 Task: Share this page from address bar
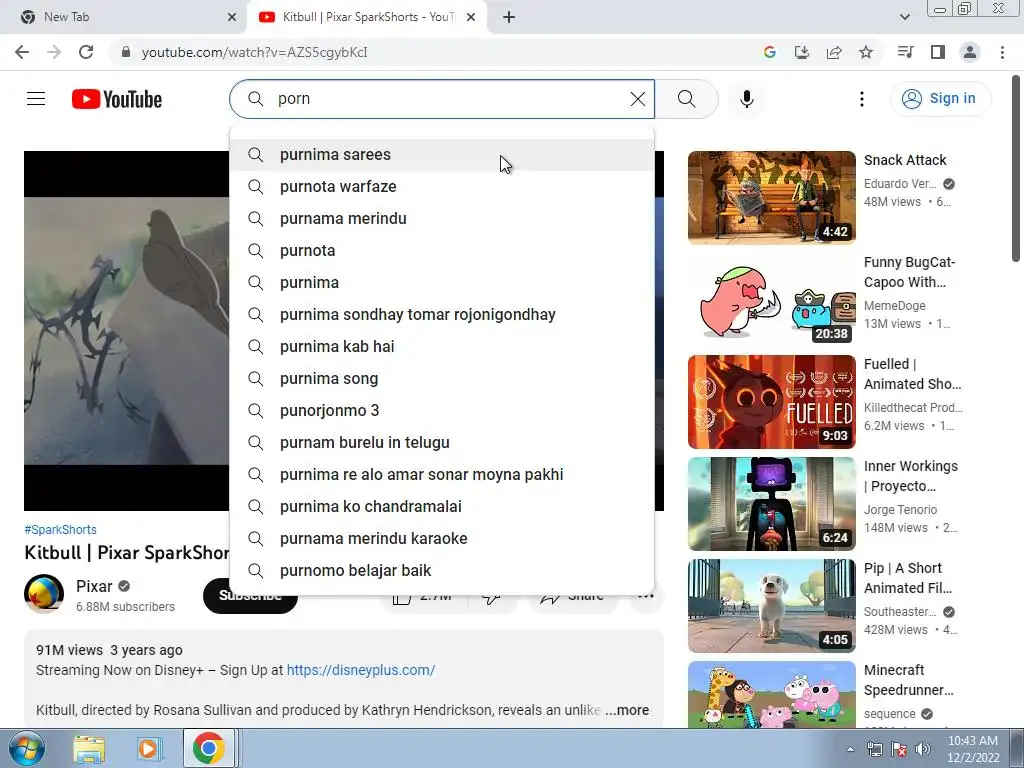[x=834, y=52]
